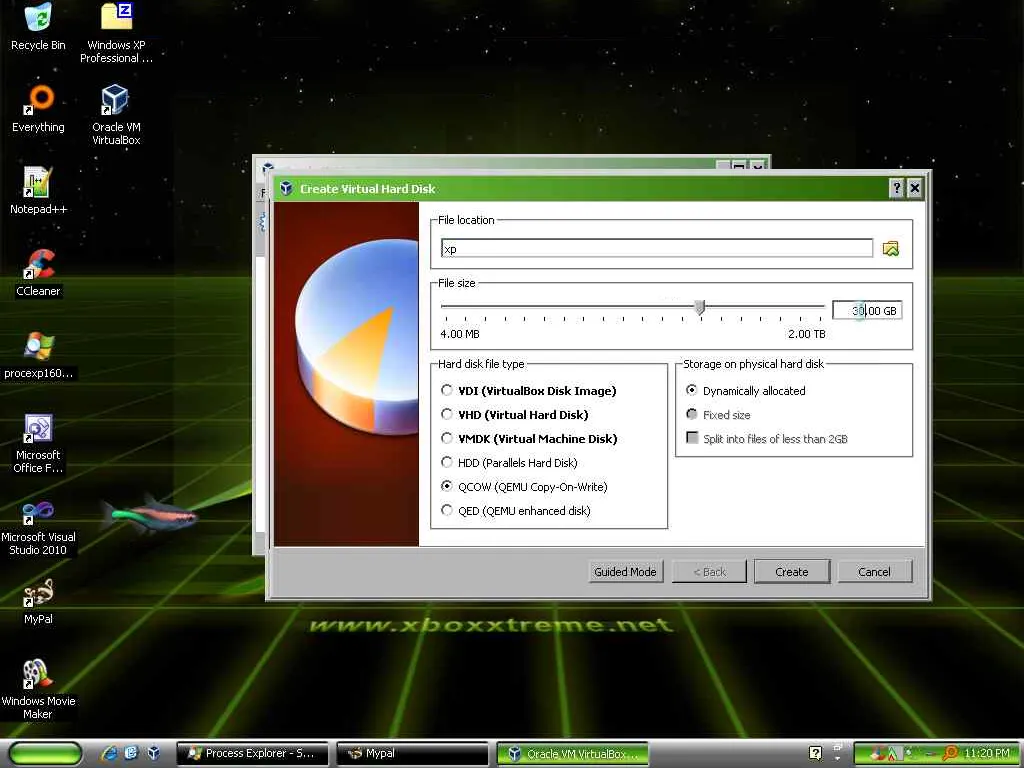This screenshot has width=1024, height=768.
Task: Click the Start button
Action: point(45,754)
